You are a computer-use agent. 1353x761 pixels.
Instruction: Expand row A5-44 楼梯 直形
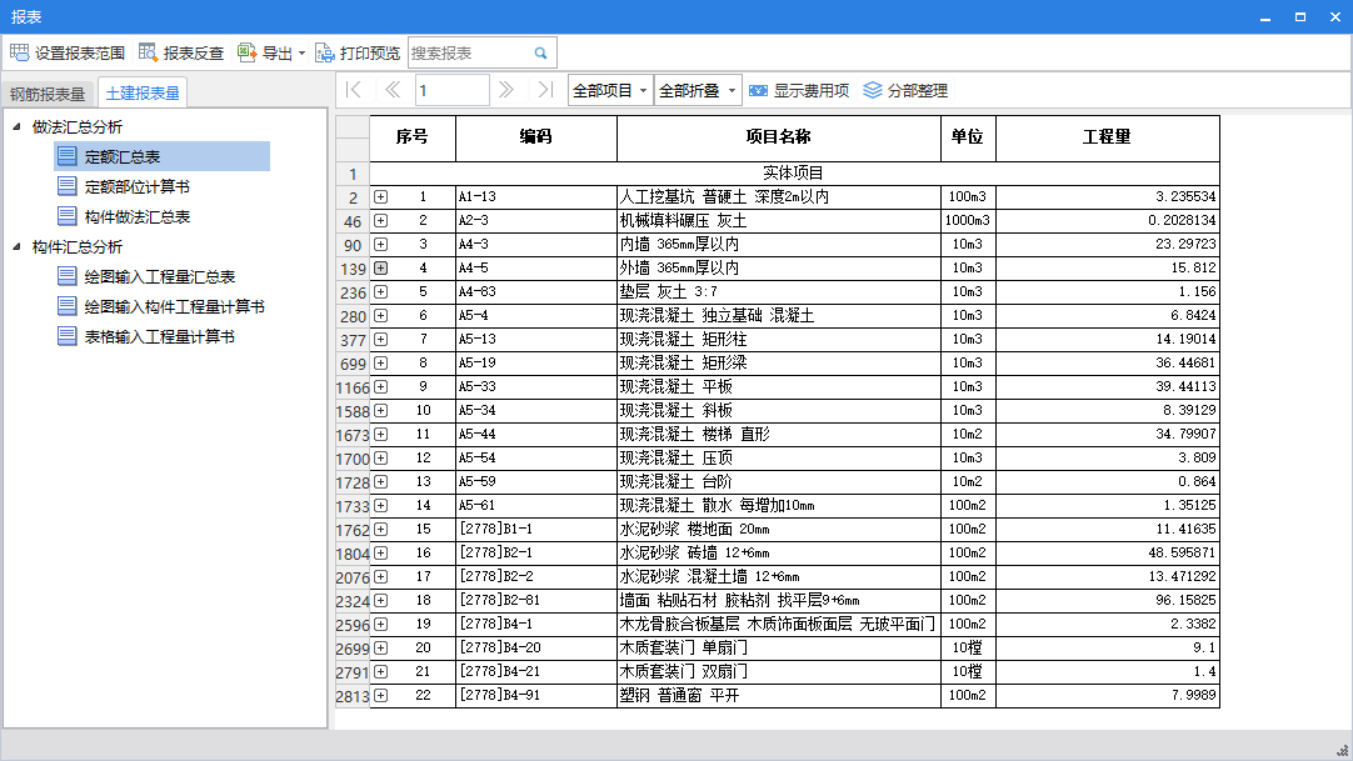pyautogui.click(x=381, y=435)
